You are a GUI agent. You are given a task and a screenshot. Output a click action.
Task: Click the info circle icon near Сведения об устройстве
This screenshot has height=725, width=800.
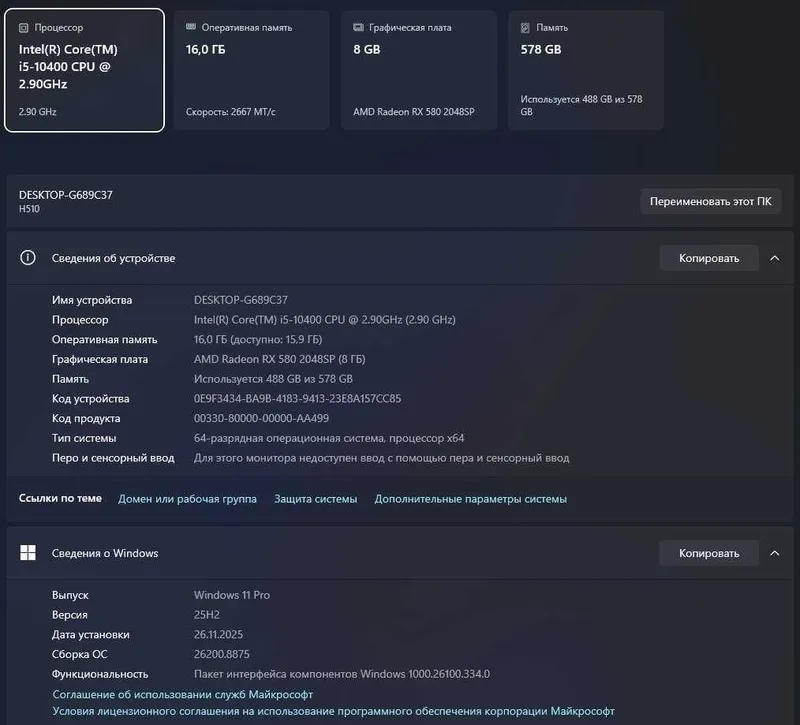pos(28,258)
